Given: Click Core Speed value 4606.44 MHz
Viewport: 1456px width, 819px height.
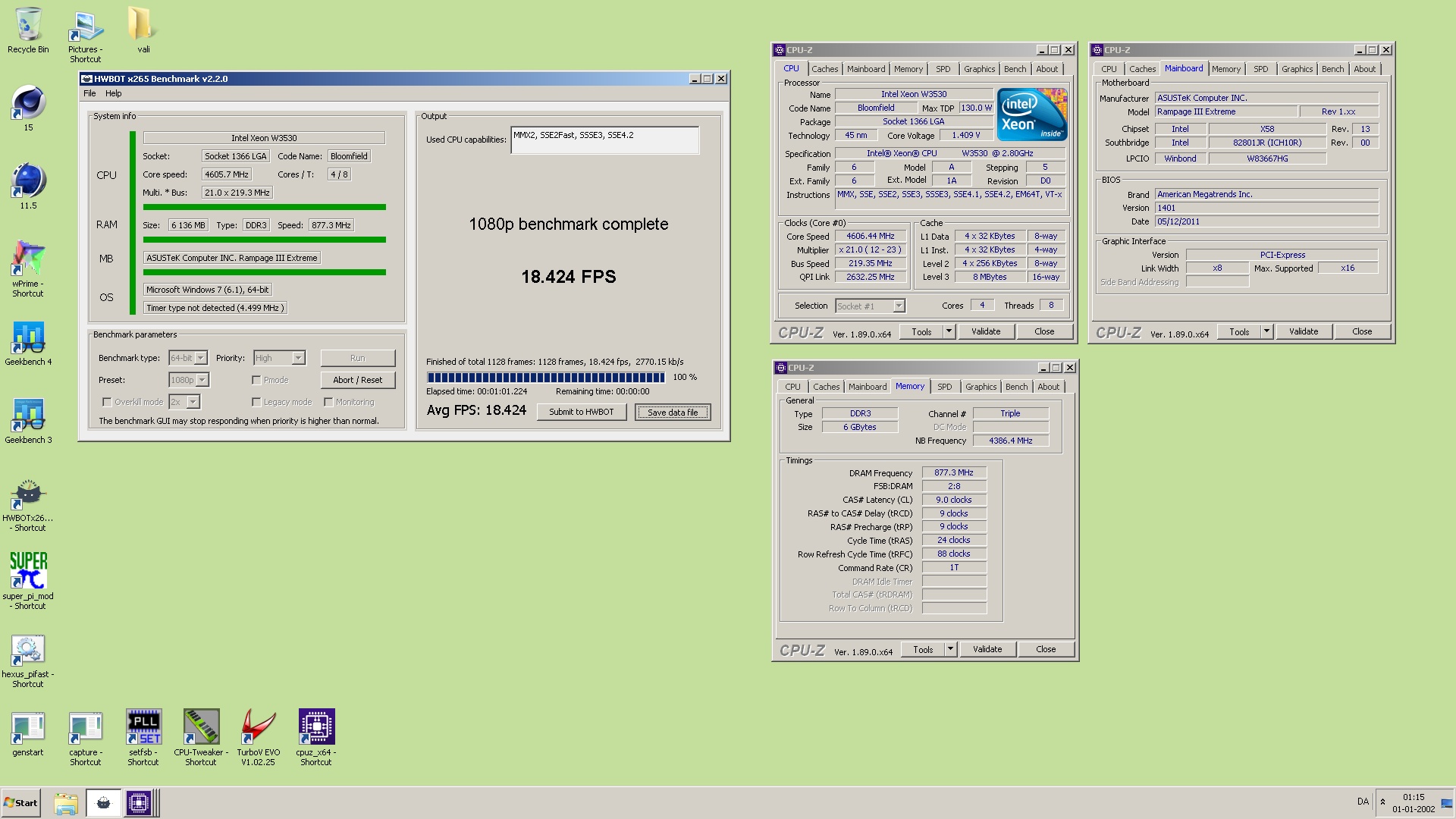Looking at the screenshot, I should pos(871,236).
